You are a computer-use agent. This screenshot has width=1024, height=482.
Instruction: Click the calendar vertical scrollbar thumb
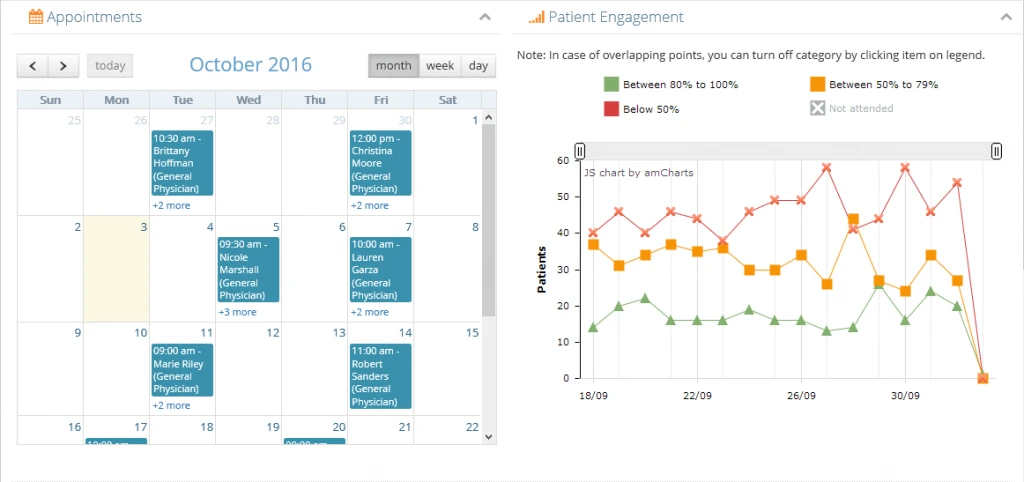point(488,220)
